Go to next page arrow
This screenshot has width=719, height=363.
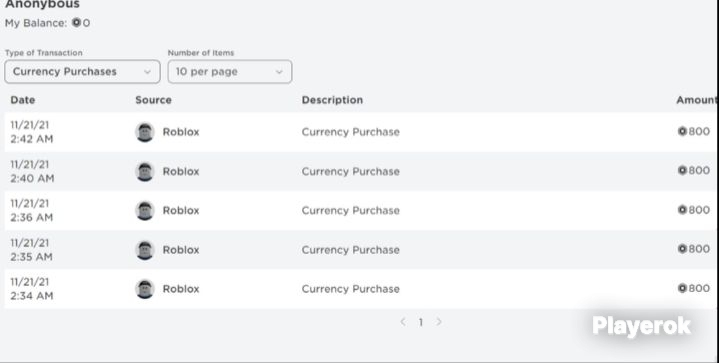pos(439,322)
